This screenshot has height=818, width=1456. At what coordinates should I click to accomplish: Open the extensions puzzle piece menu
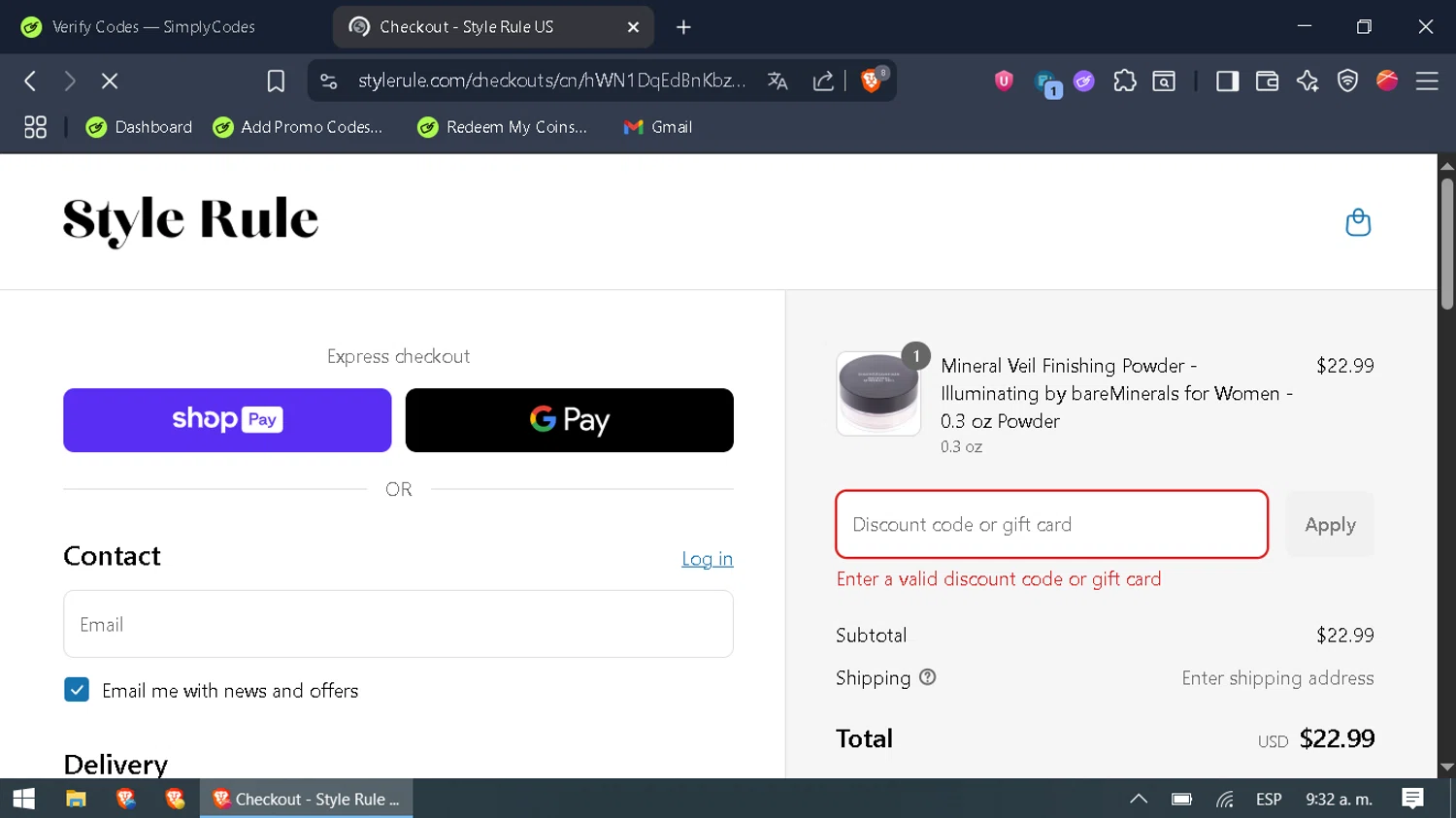click(x=1125, y=82)
